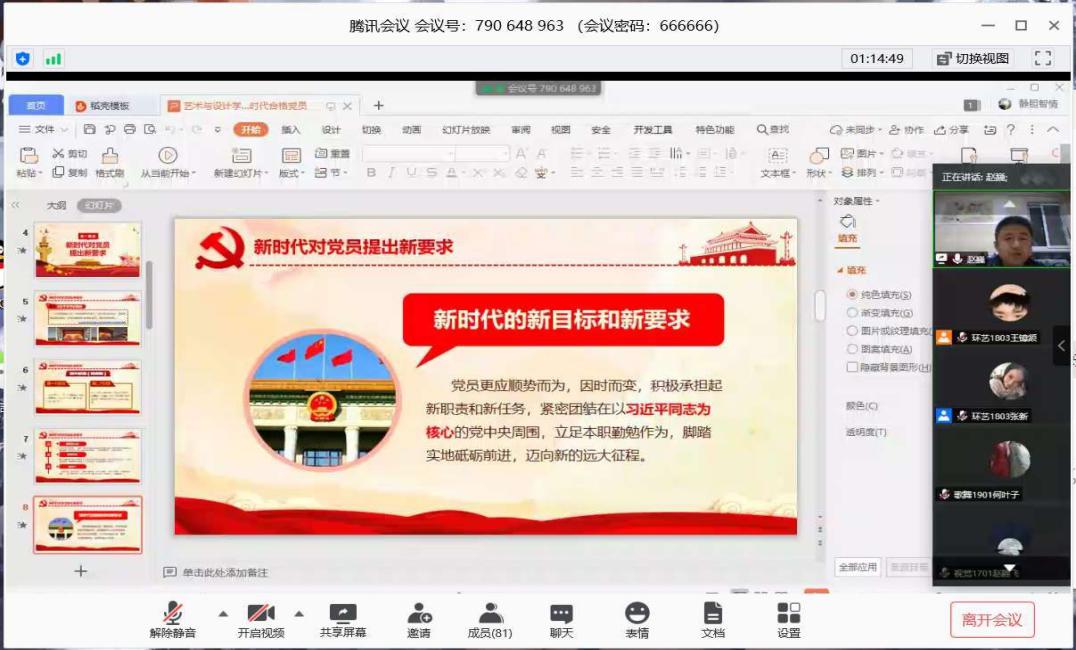The width and height of the screenshot is (1076, 650).
Task: Expand audio options arrow beside 解除静音
Action: pos(223,613)
